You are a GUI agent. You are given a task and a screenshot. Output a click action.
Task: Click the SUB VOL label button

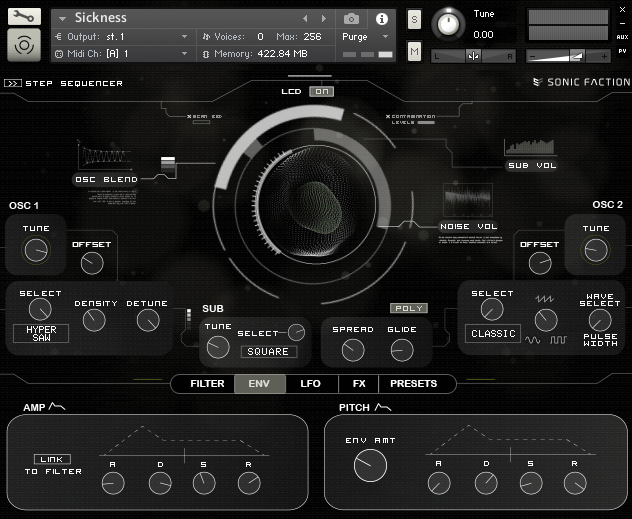click(x=532, y=166)
